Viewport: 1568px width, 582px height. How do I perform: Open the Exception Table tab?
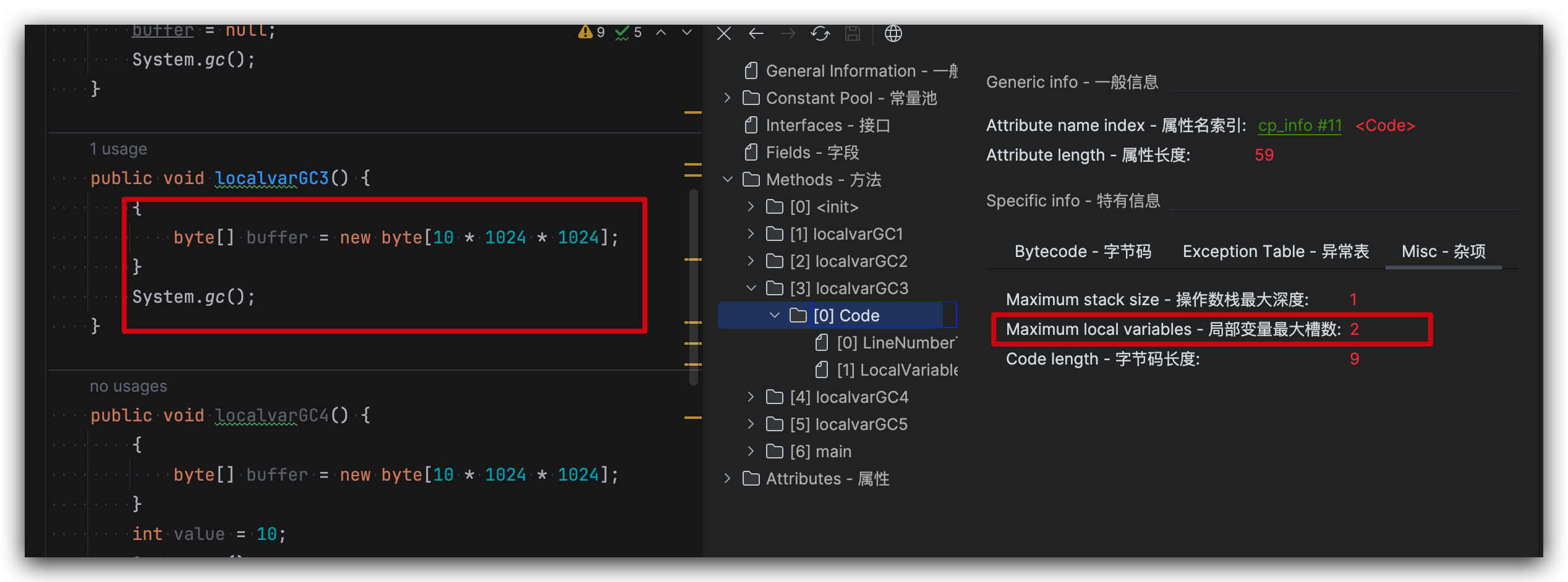point(1276,251)
